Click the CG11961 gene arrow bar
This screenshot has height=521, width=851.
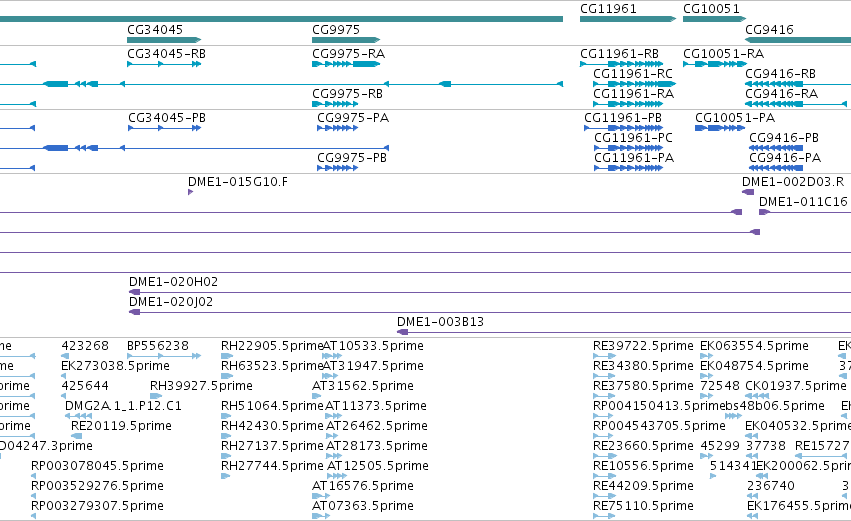[628, 19]
